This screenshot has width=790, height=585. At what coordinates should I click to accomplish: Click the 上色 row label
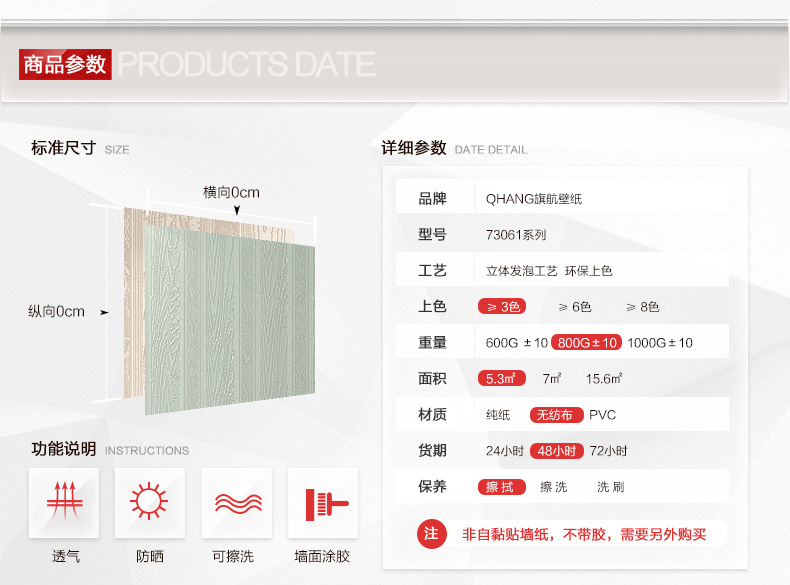pyautogui.click(x=432, y=306)
